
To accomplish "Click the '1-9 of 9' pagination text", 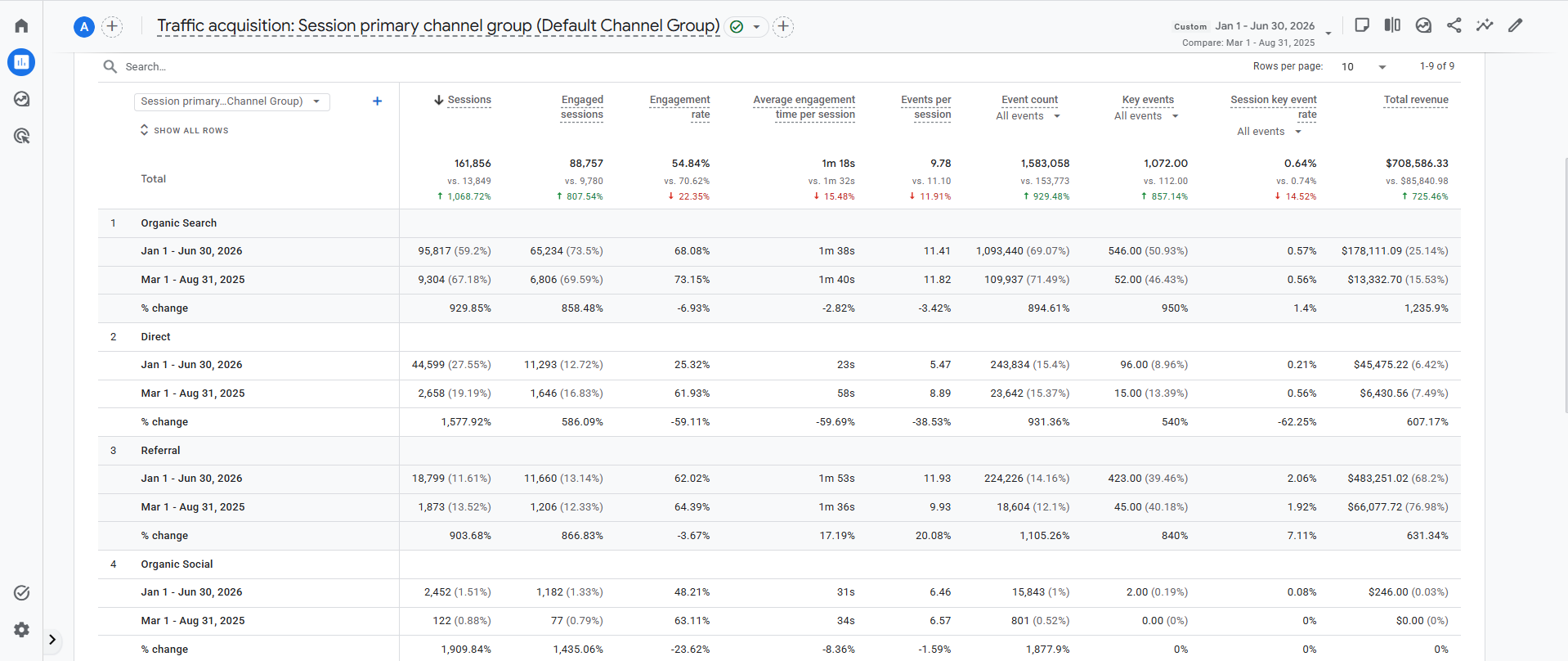I will 1437,66.
